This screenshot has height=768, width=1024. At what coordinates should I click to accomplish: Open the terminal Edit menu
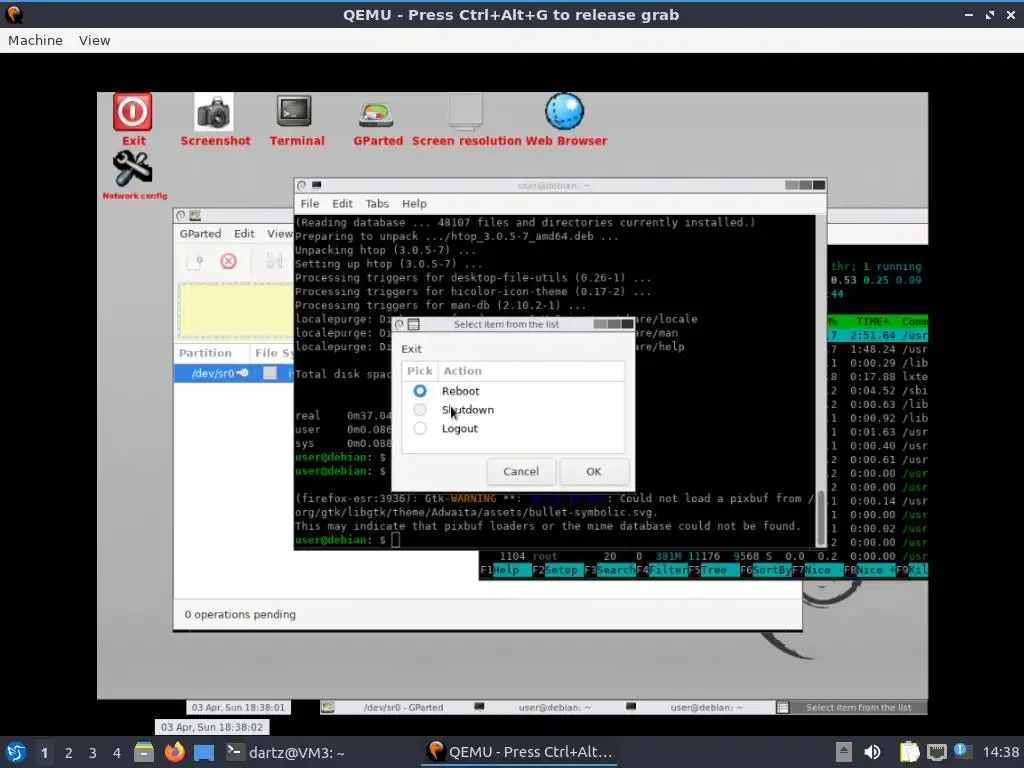click(x=342, y=204)
